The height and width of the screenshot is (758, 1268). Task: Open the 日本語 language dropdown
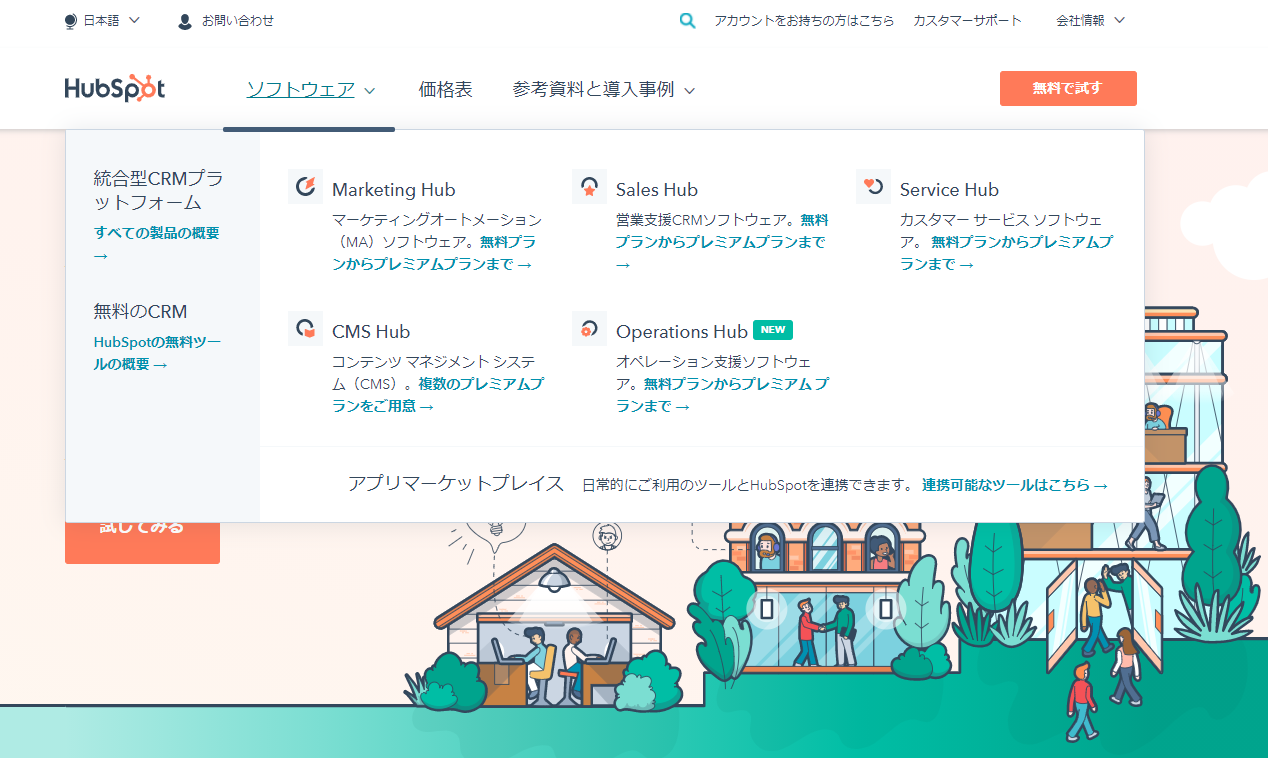(103, 20)
